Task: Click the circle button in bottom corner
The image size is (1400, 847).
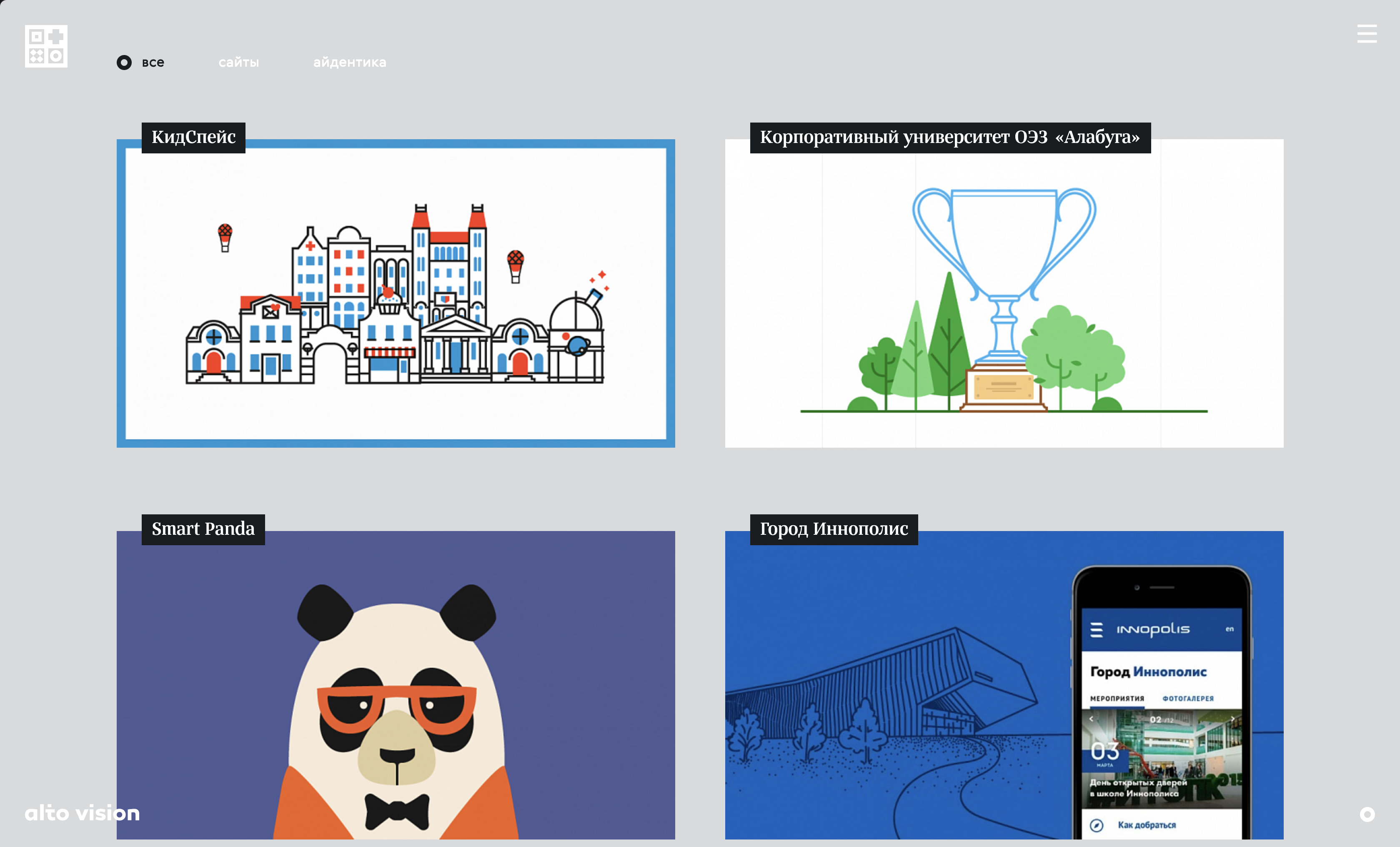Action: [1367, 814]
